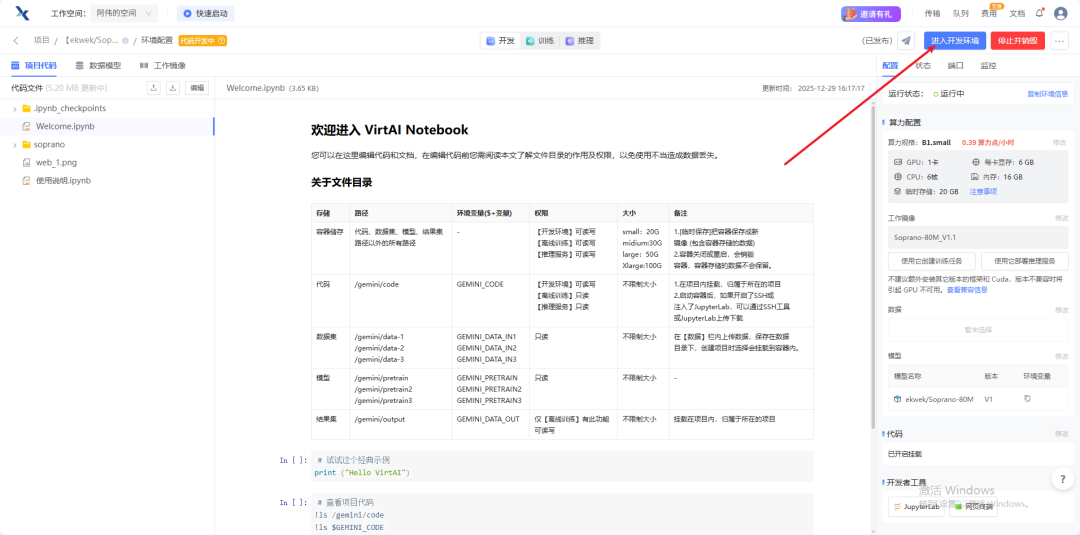Click the .ipynb_checkpoints folder icon
Screen dimensions: 1080x535
coord(26,108)
